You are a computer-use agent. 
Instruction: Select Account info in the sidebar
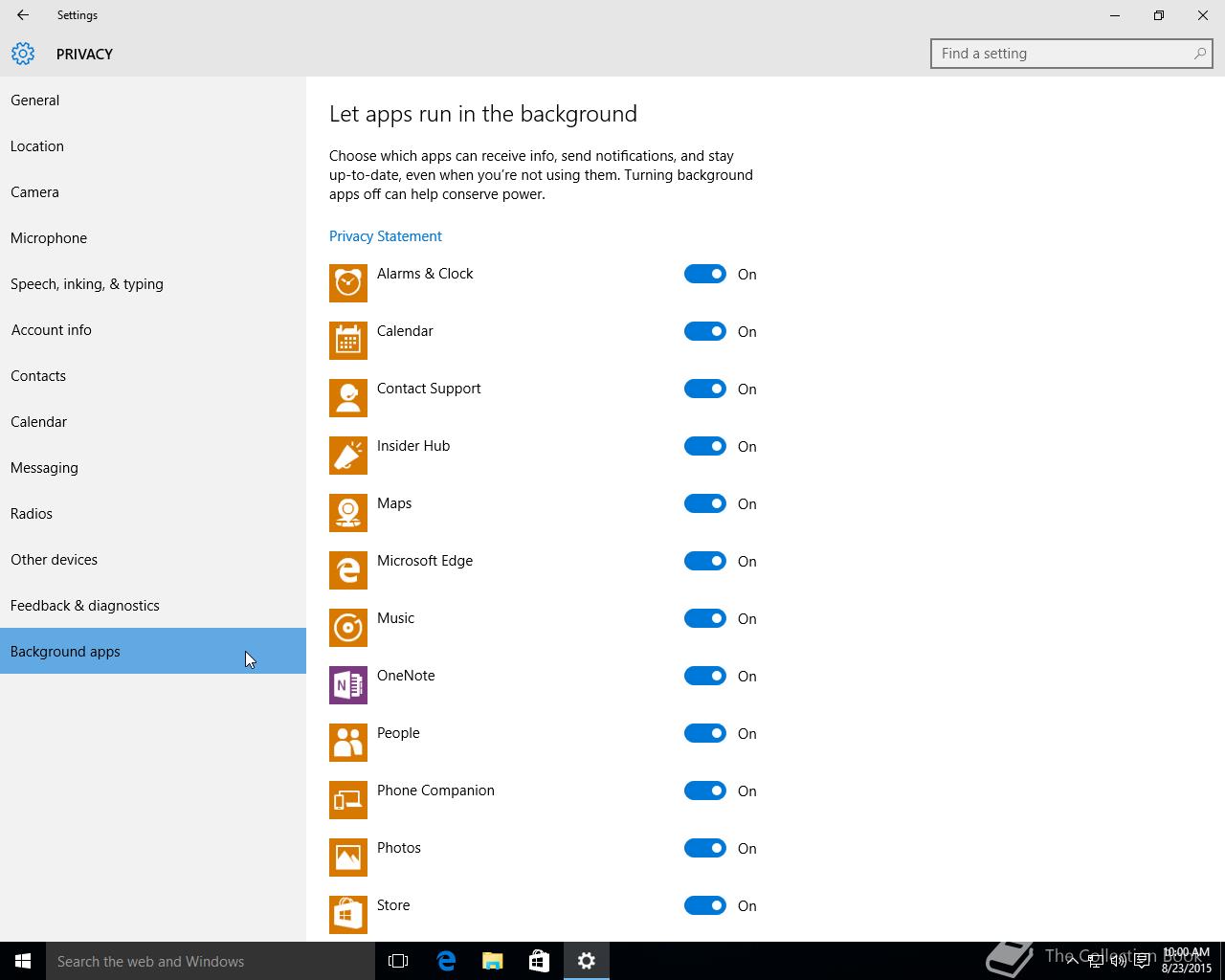tap(153, 329)
